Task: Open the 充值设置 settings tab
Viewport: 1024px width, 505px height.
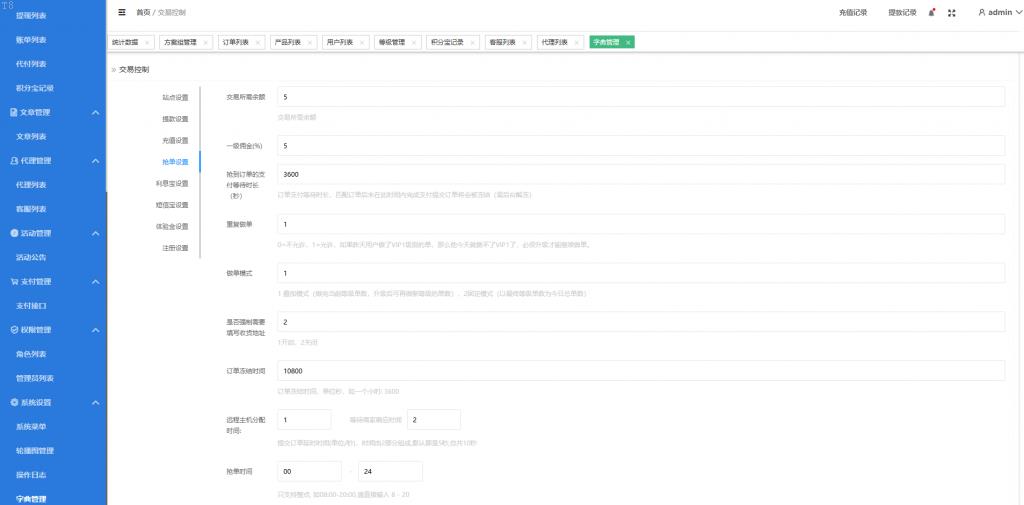Action: pyautogui.click(x=175, y=140)
